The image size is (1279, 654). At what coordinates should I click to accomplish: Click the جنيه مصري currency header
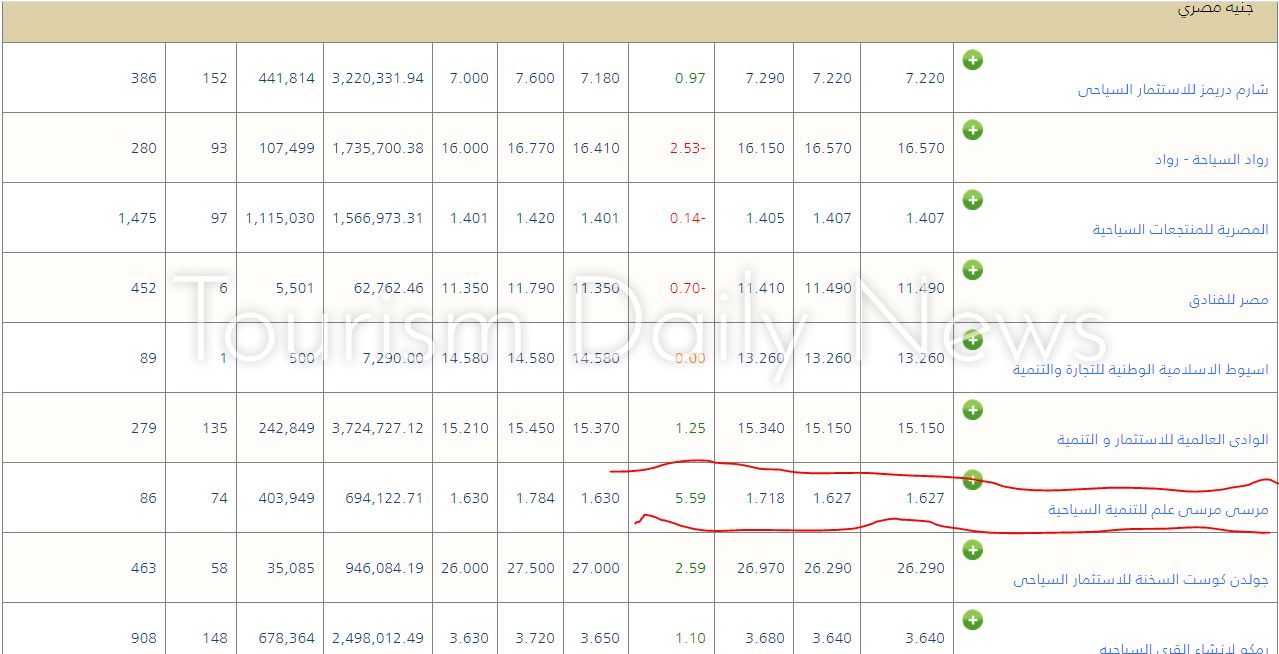(x=1222, y=9)
